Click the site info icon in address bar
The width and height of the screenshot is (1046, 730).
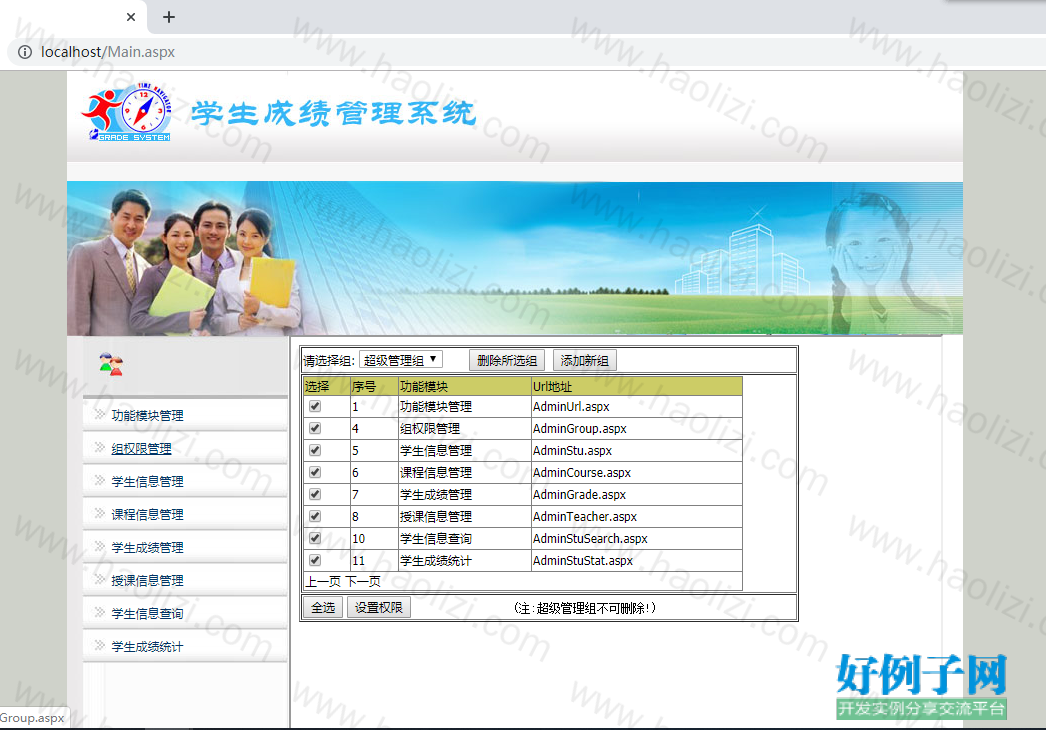tap(25, 52)
